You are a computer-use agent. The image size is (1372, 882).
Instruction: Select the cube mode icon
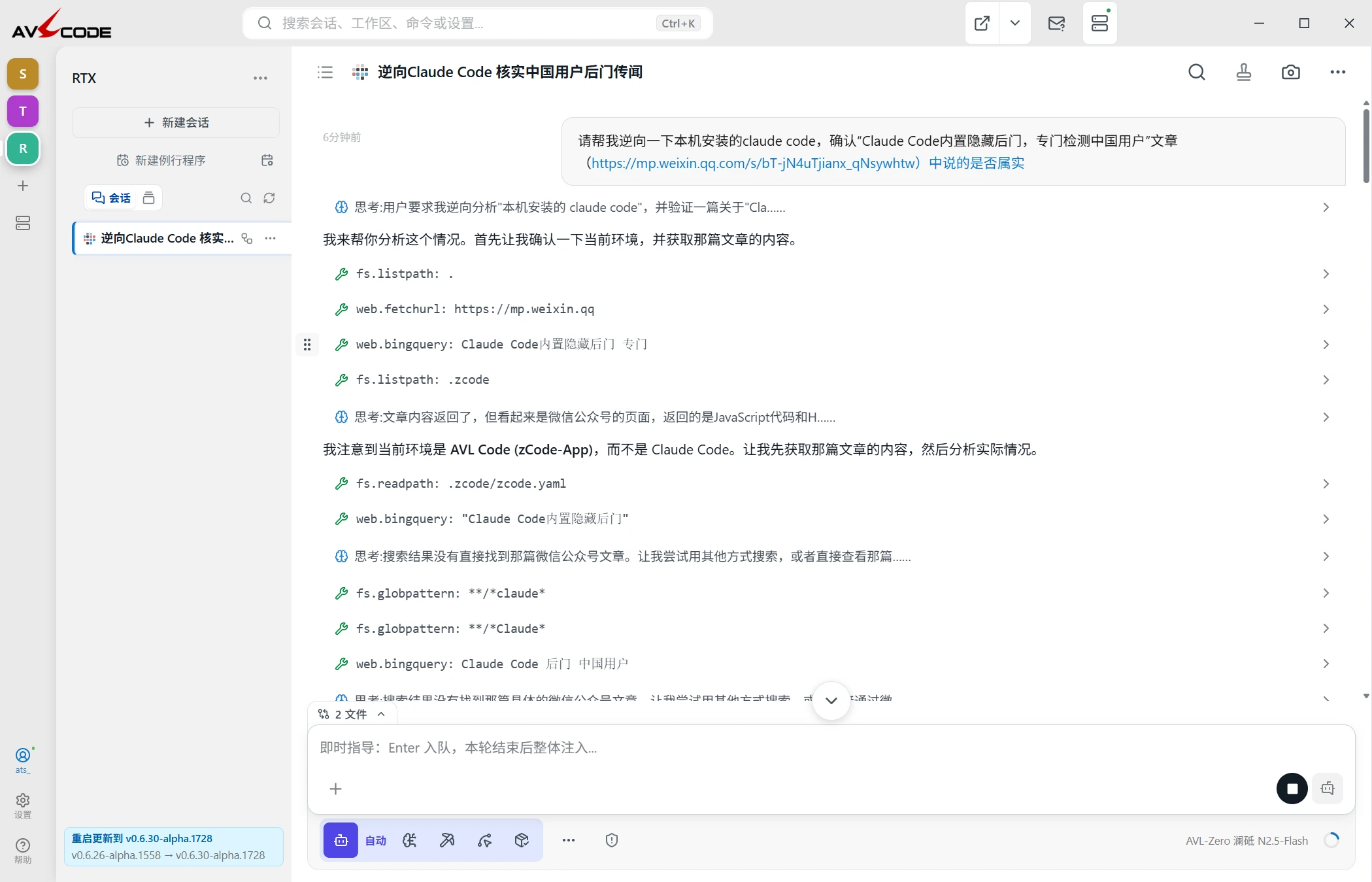click(522, 840)
